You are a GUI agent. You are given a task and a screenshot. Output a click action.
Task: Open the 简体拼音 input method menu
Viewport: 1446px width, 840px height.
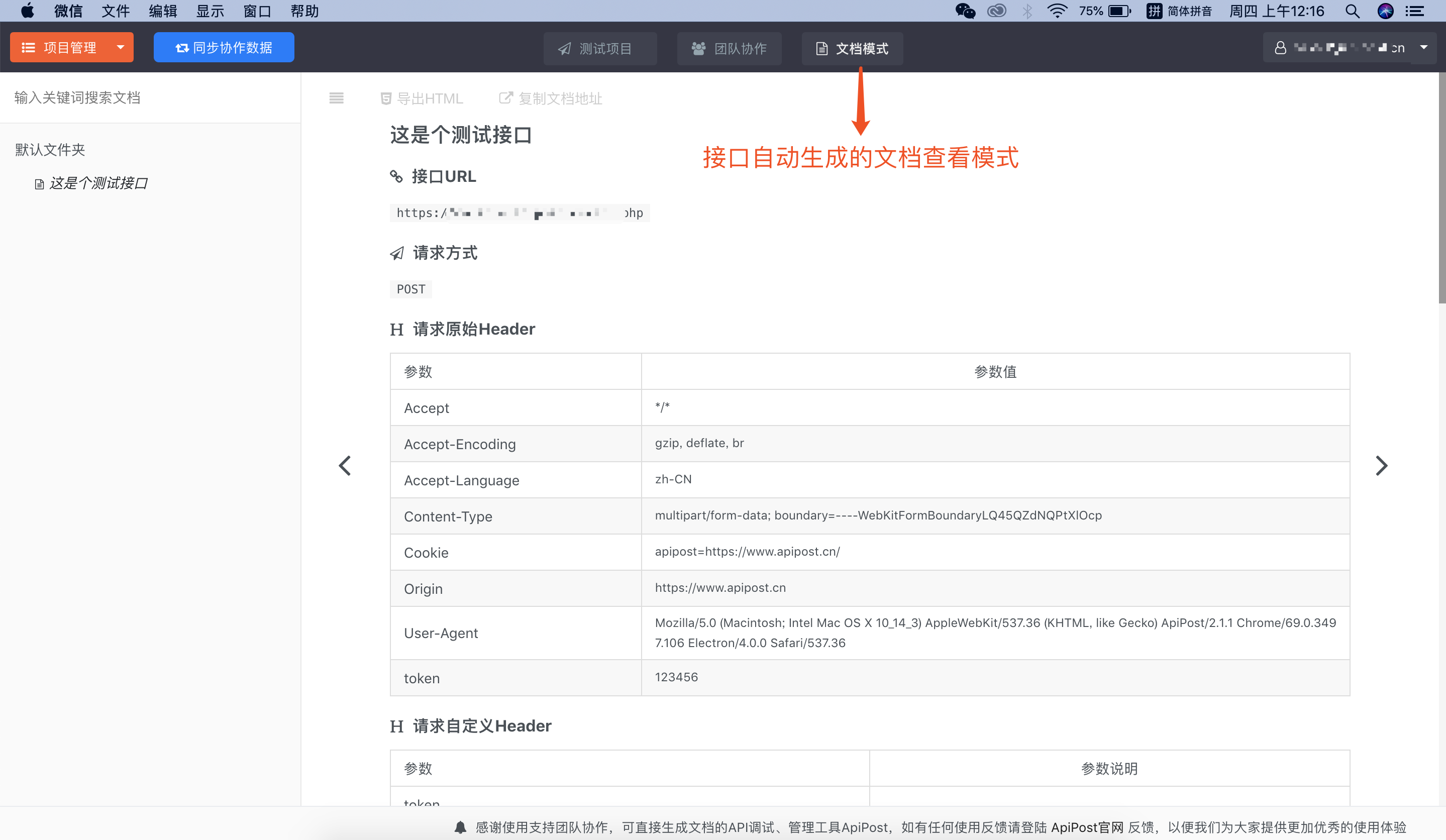(x=1179, y=11)
